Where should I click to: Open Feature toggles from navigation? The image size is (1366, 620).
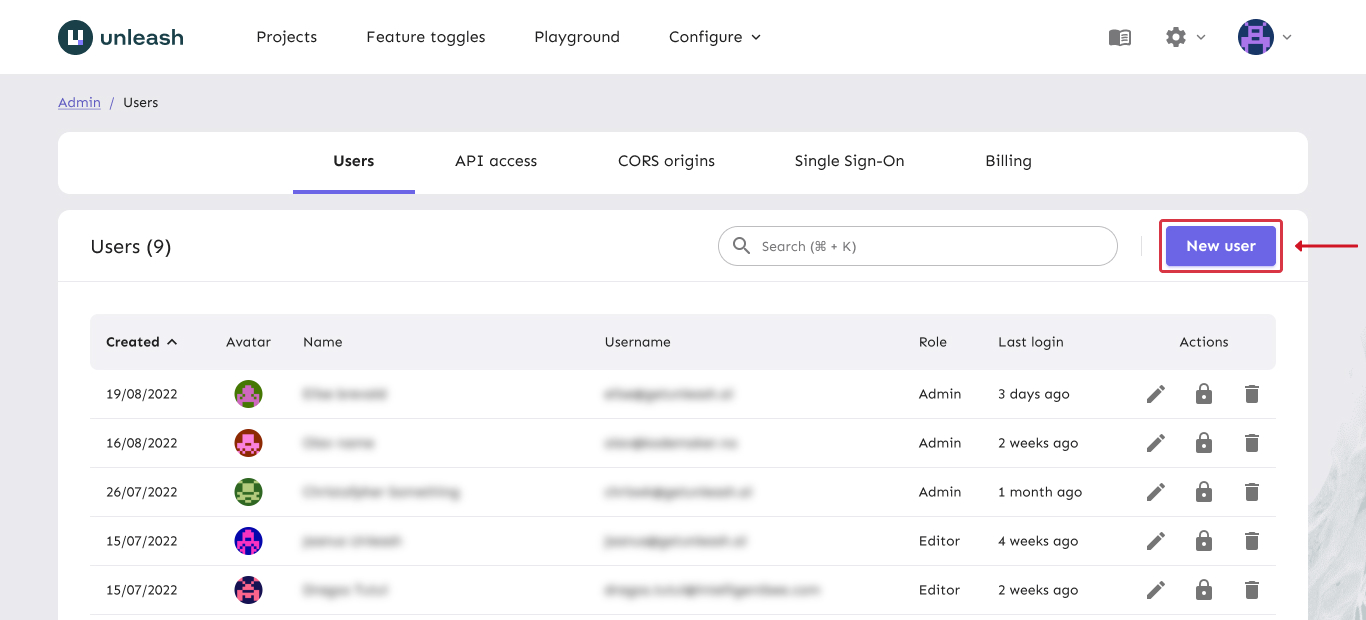click(x=426, y=37)
